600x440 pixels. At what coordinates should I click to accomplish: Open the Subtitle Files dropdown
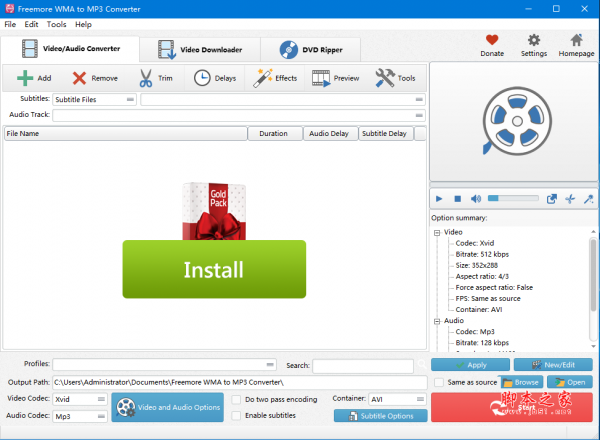(94, 99)
